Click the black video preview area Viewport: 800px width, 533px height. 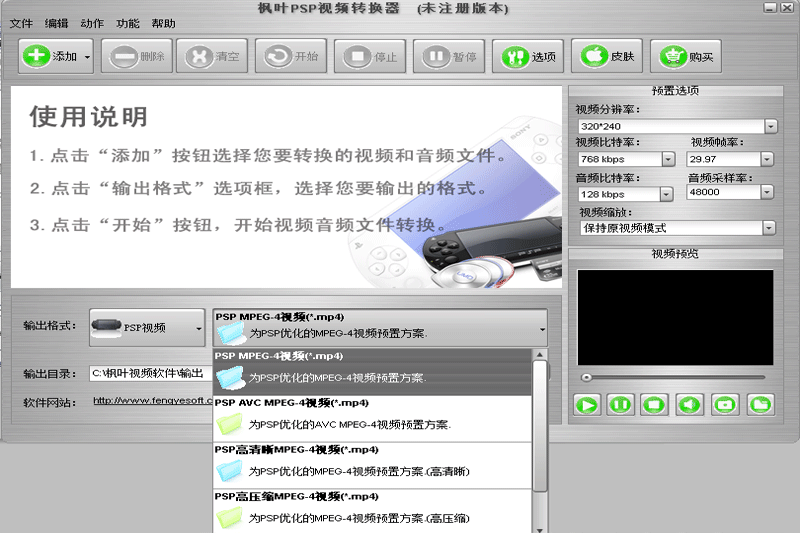point(675,317)
